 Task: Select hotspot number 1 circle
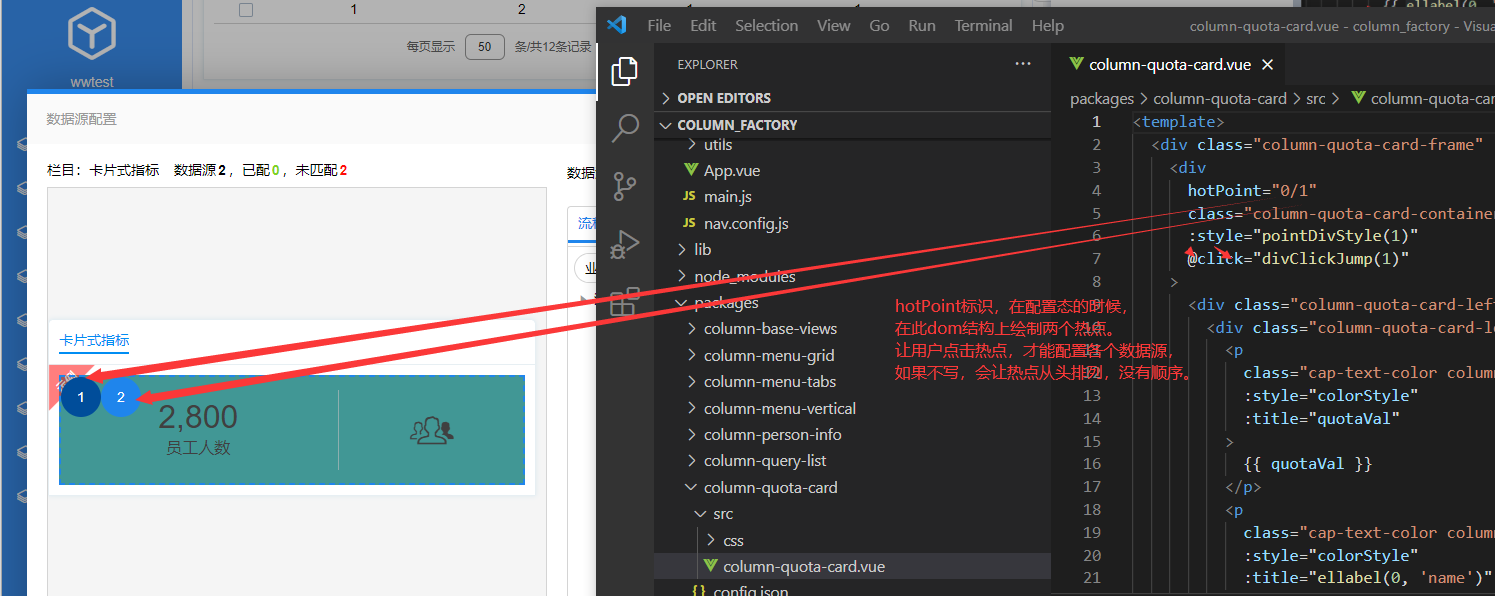81,397
